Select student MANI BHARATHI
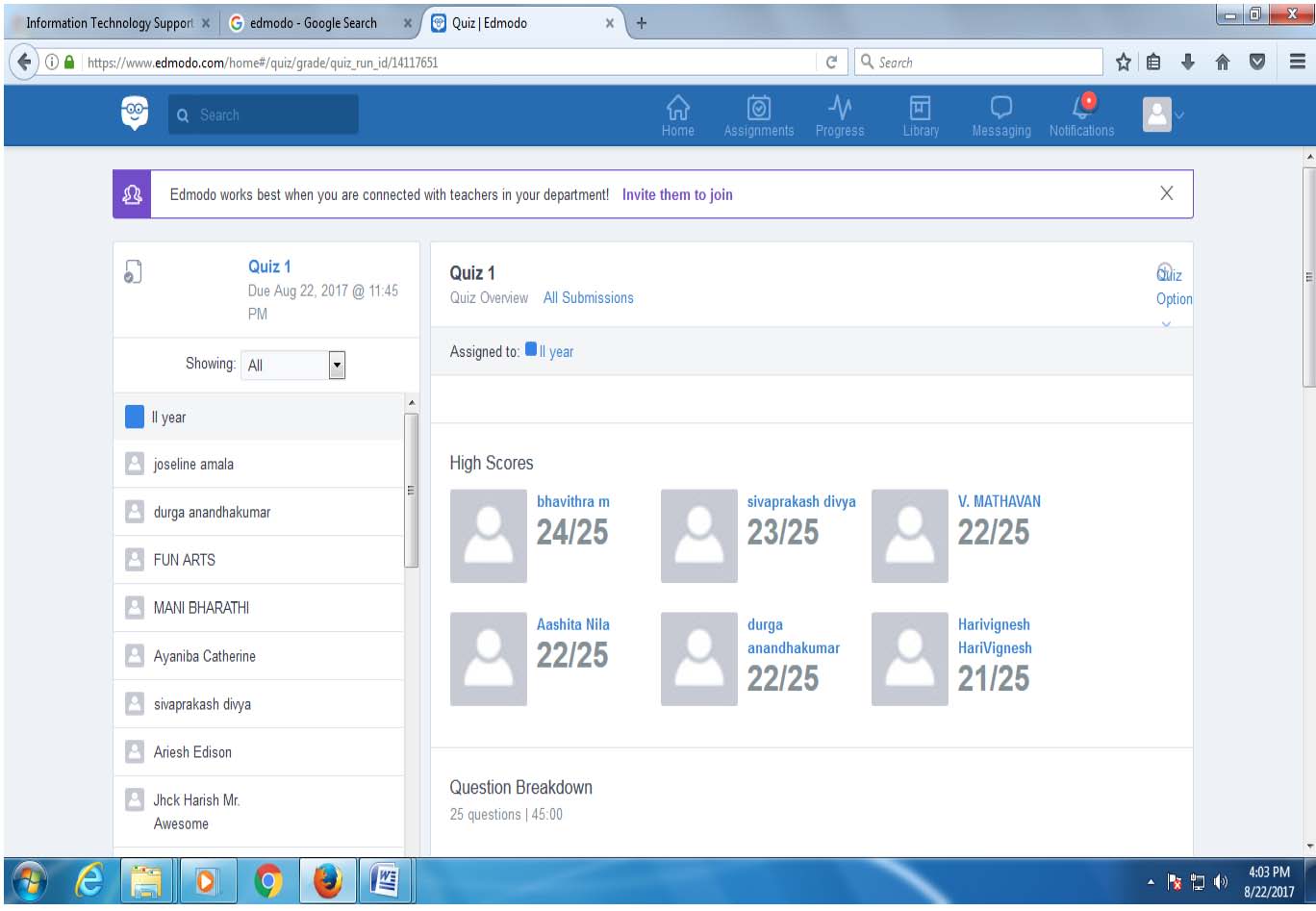This screenshot has height=911, width=1316. 258,608
